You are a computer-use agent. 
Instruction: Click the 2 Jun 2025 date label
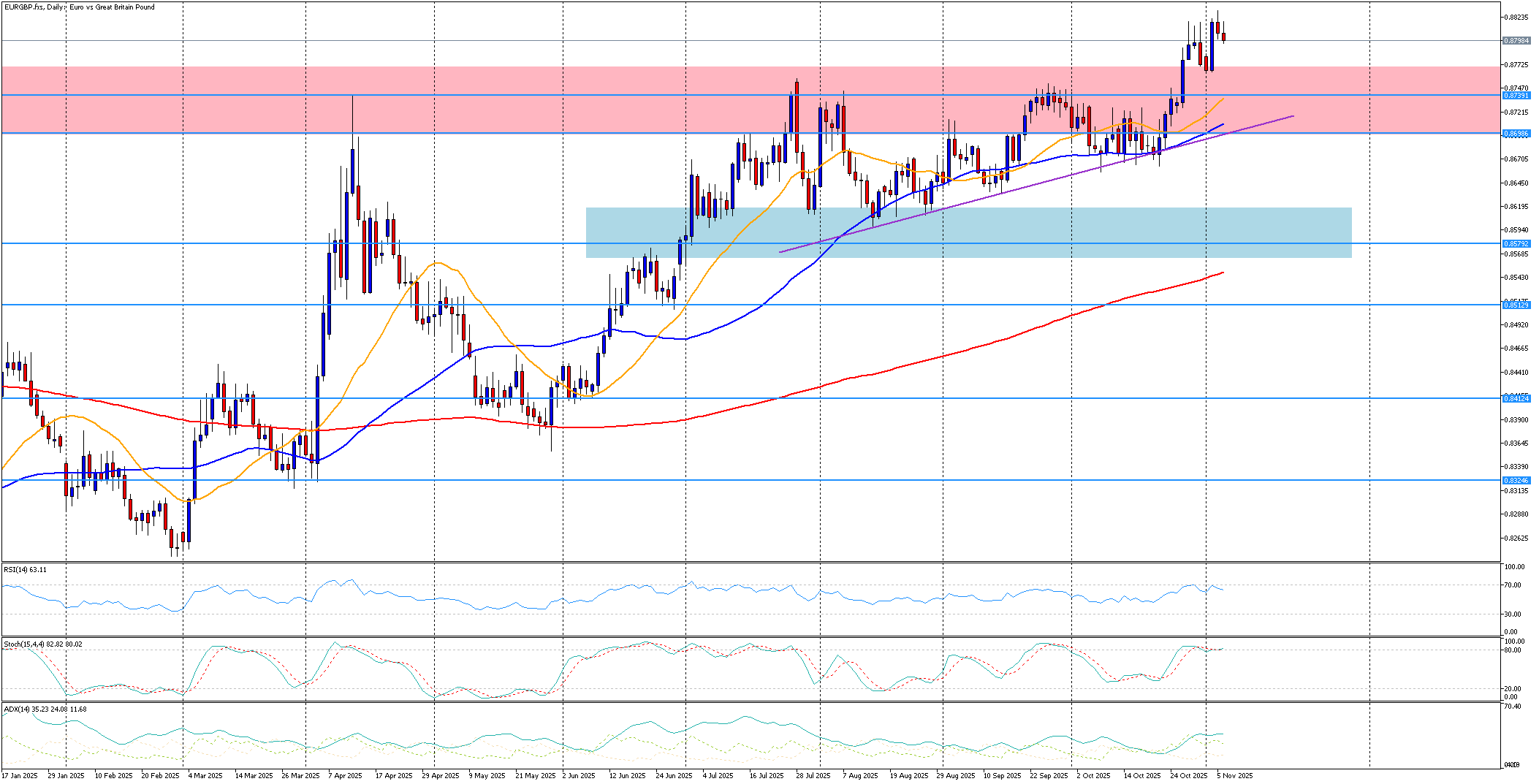579,776
